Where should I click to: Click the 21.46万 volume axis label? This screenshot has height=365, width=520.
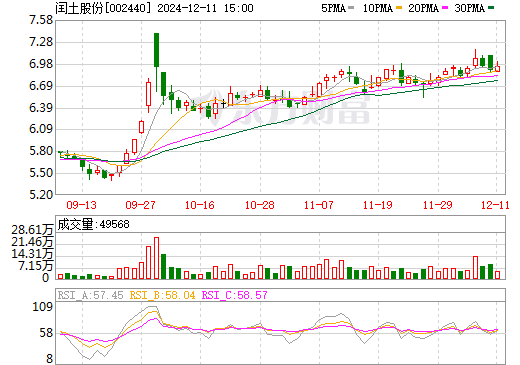(x=32, y=242)
